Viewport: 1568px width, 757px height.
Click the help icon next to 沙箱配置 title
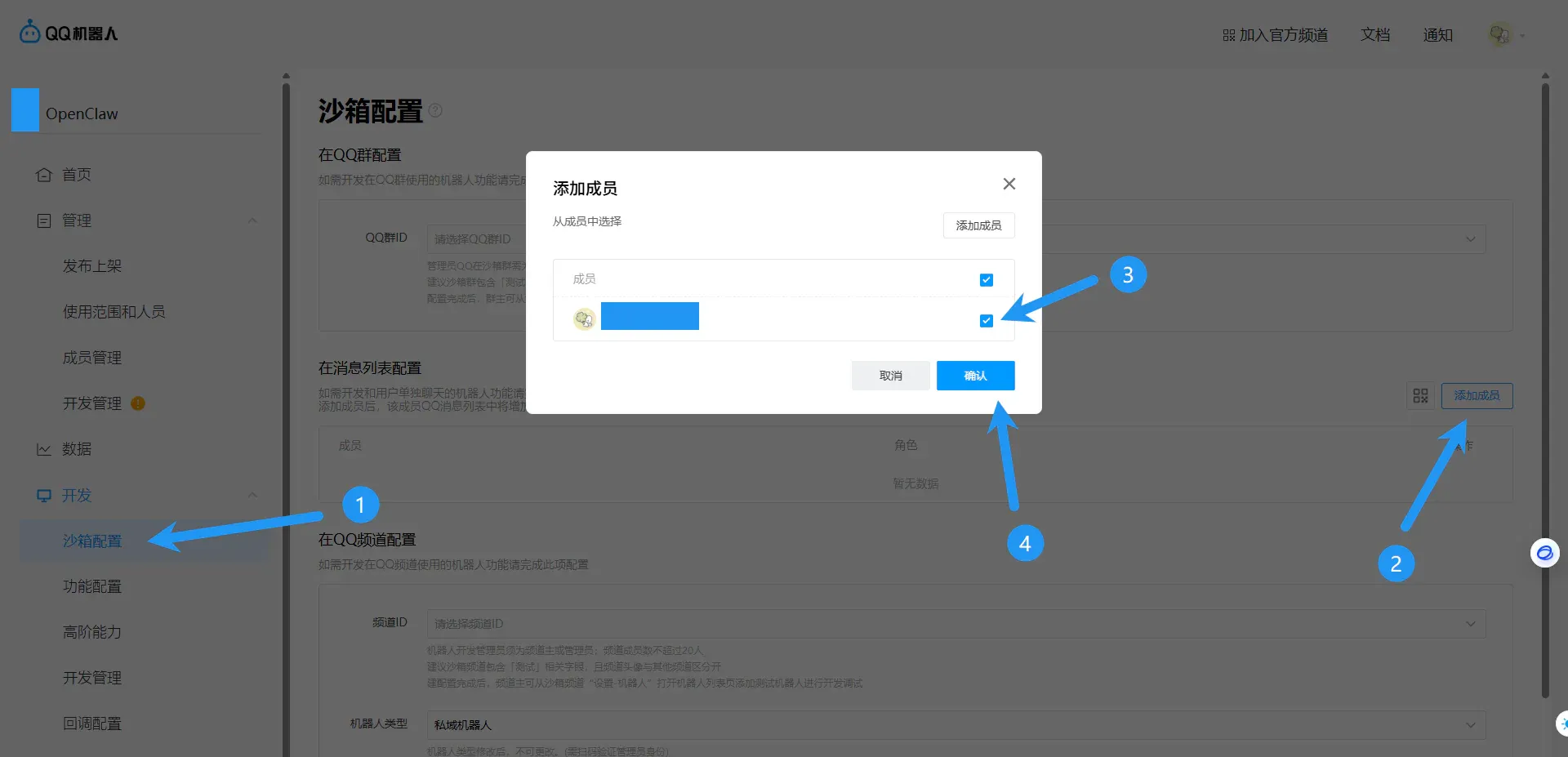tap(435, 110)
